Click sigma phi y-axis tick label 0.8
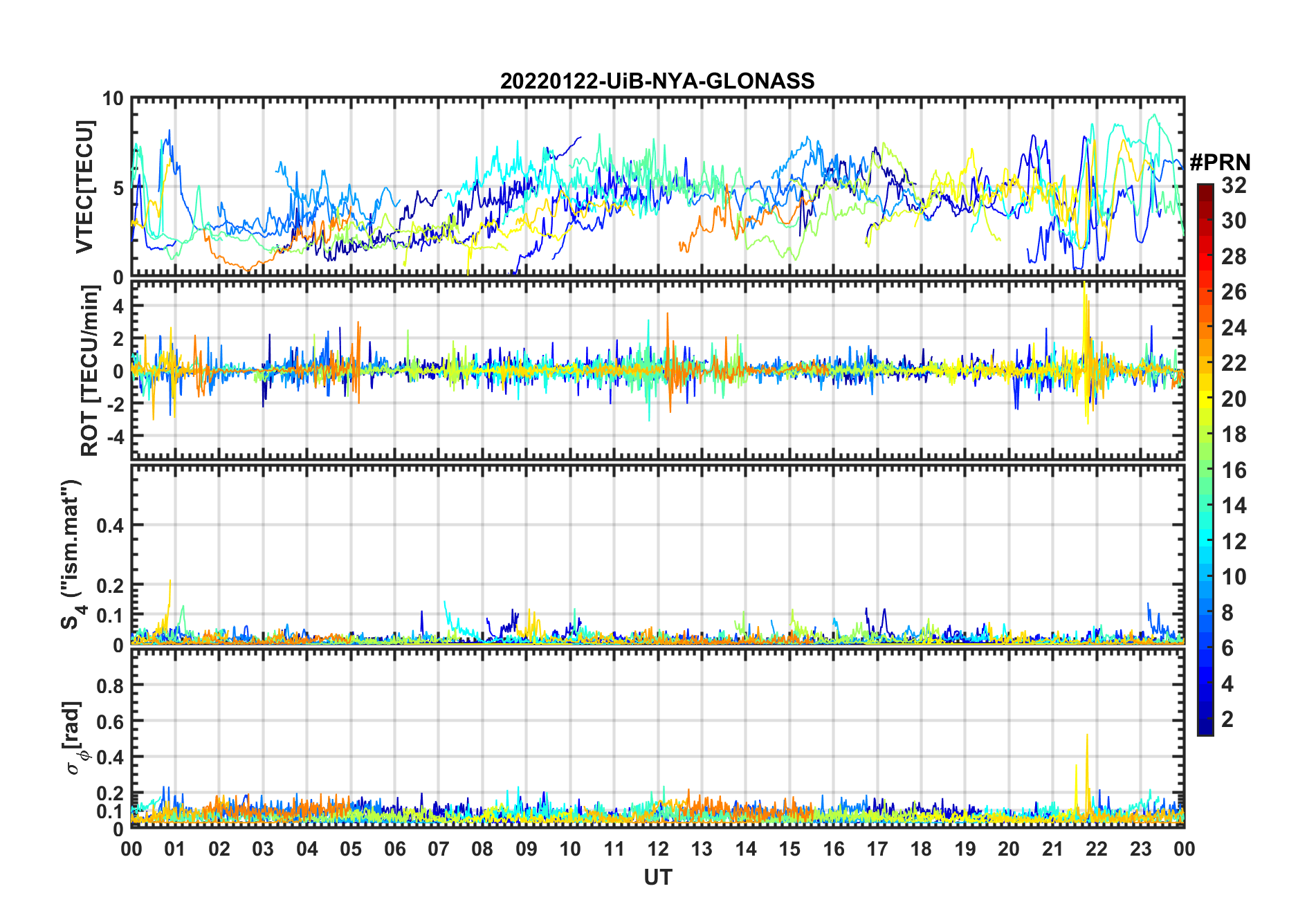The width and height of the screenshot is (1316, 920). pyautogui.click(x=110, y=686)
